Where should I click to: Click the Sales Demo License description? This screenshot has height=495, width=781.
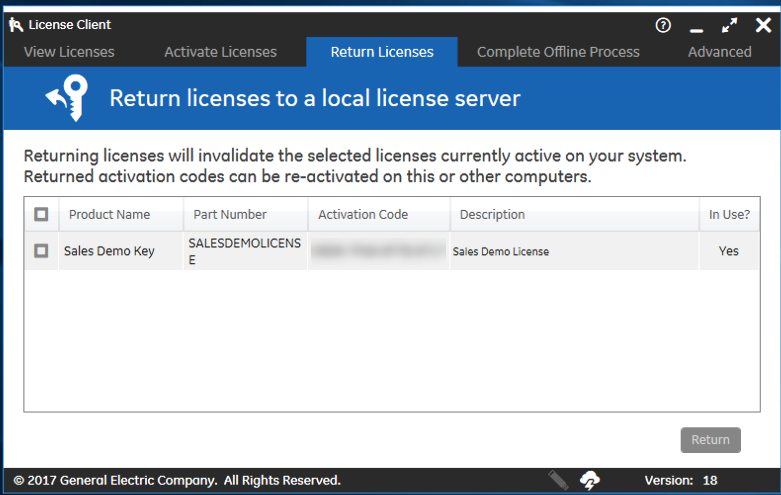(x=501, y=251)
